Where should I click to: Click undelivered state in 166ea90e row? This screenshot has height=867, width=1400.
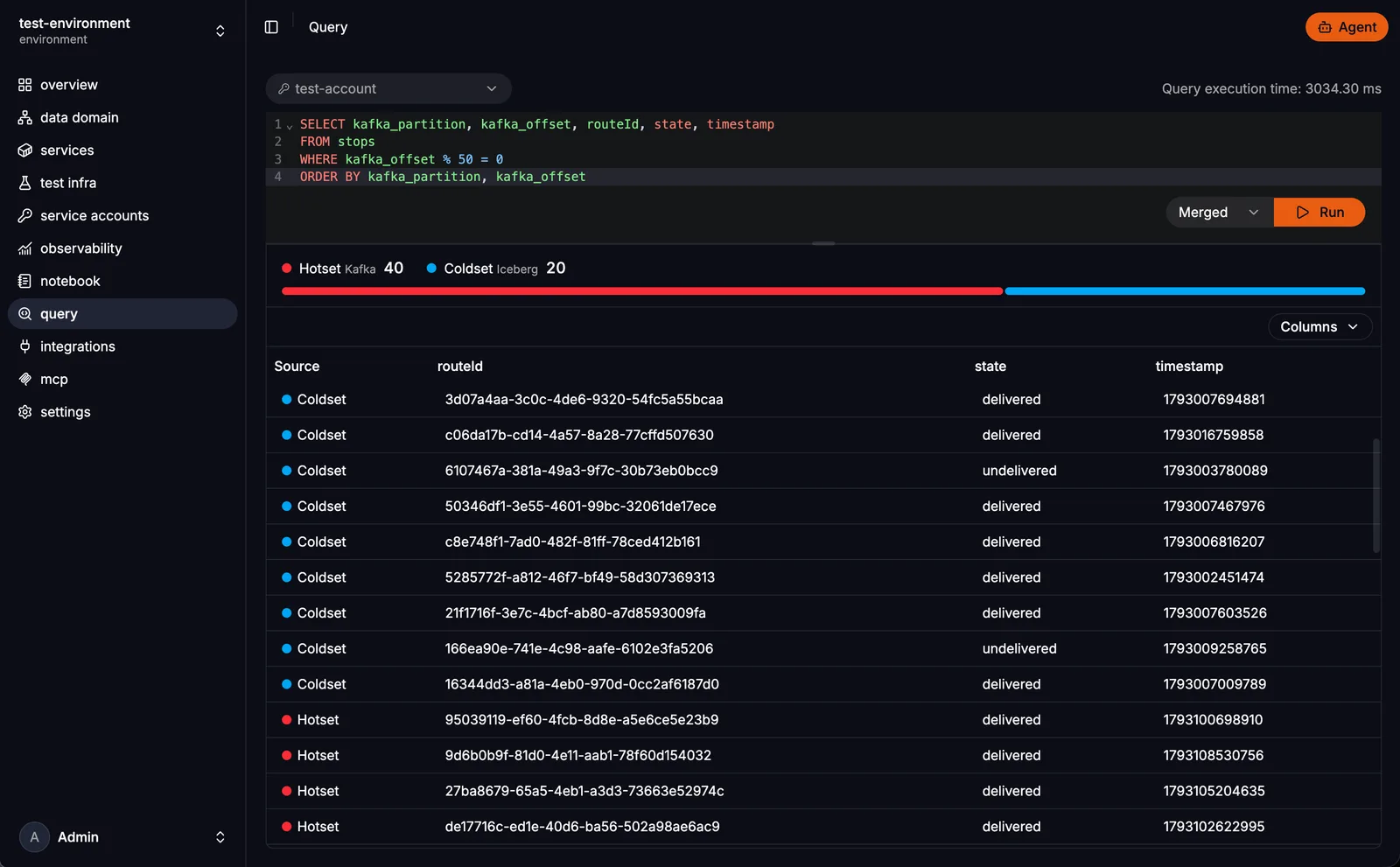pos(1019,648)
